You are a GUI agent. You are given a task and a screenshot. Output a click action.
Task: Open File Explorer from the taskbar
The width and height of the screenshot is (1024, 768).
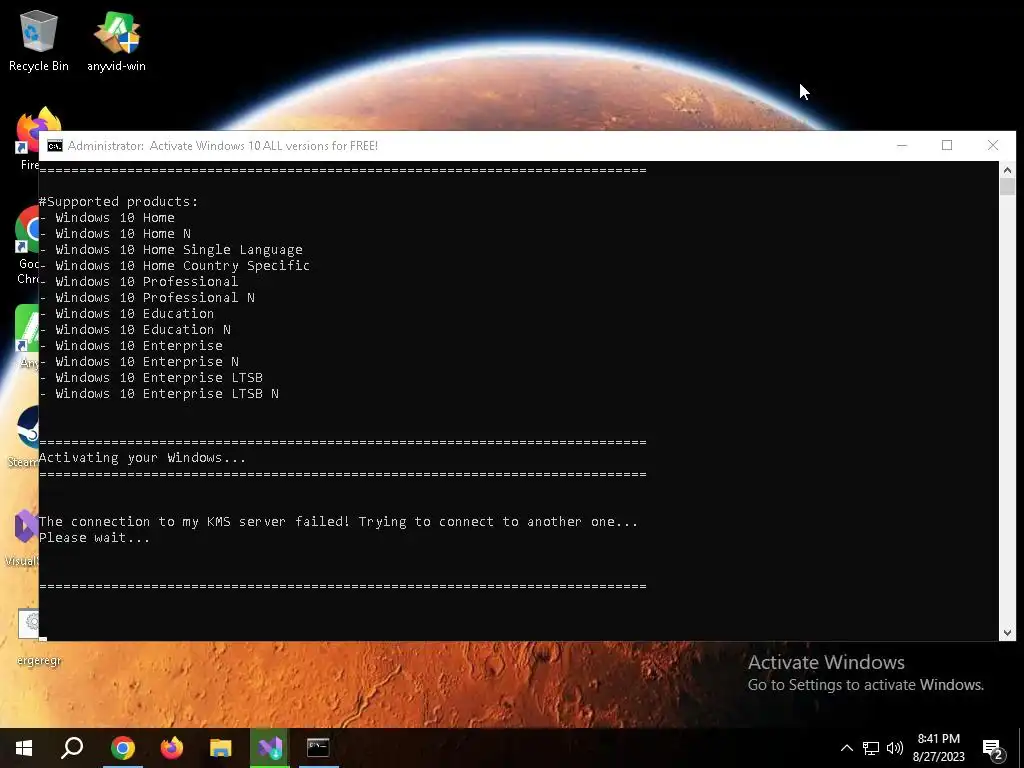point(221,748)
